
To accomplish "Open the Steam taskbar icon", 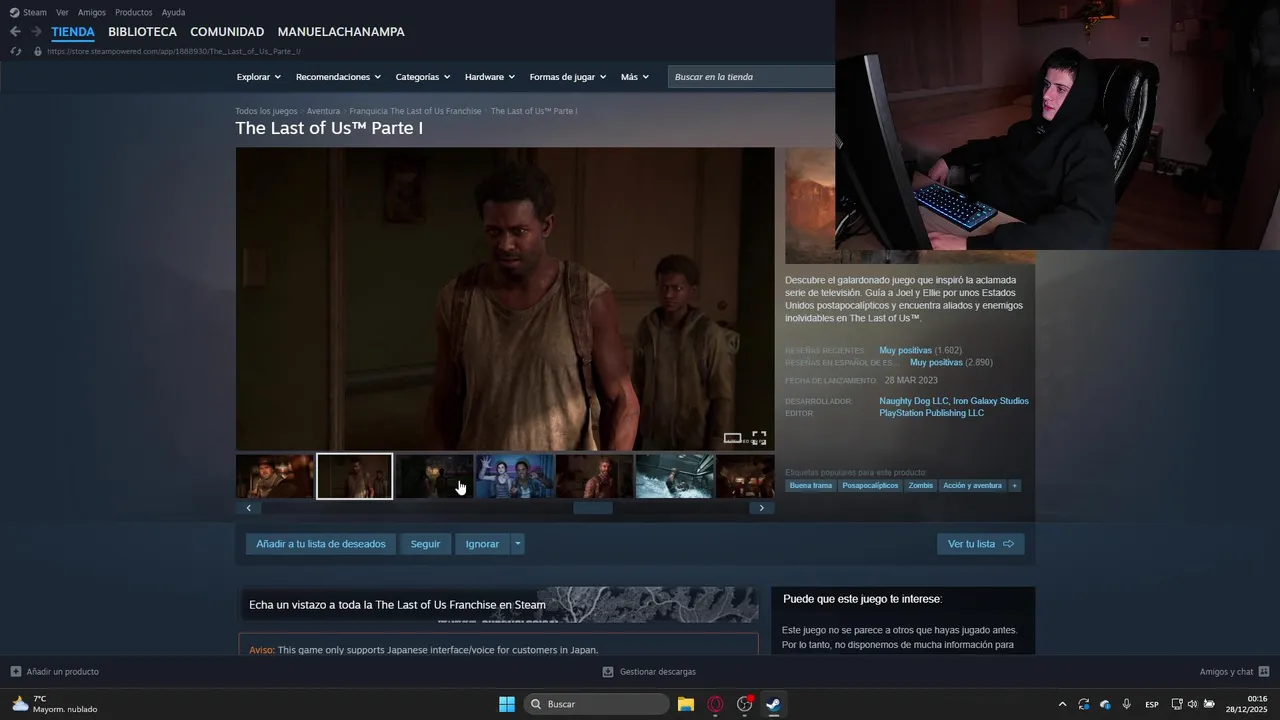I will pos(773,704).
